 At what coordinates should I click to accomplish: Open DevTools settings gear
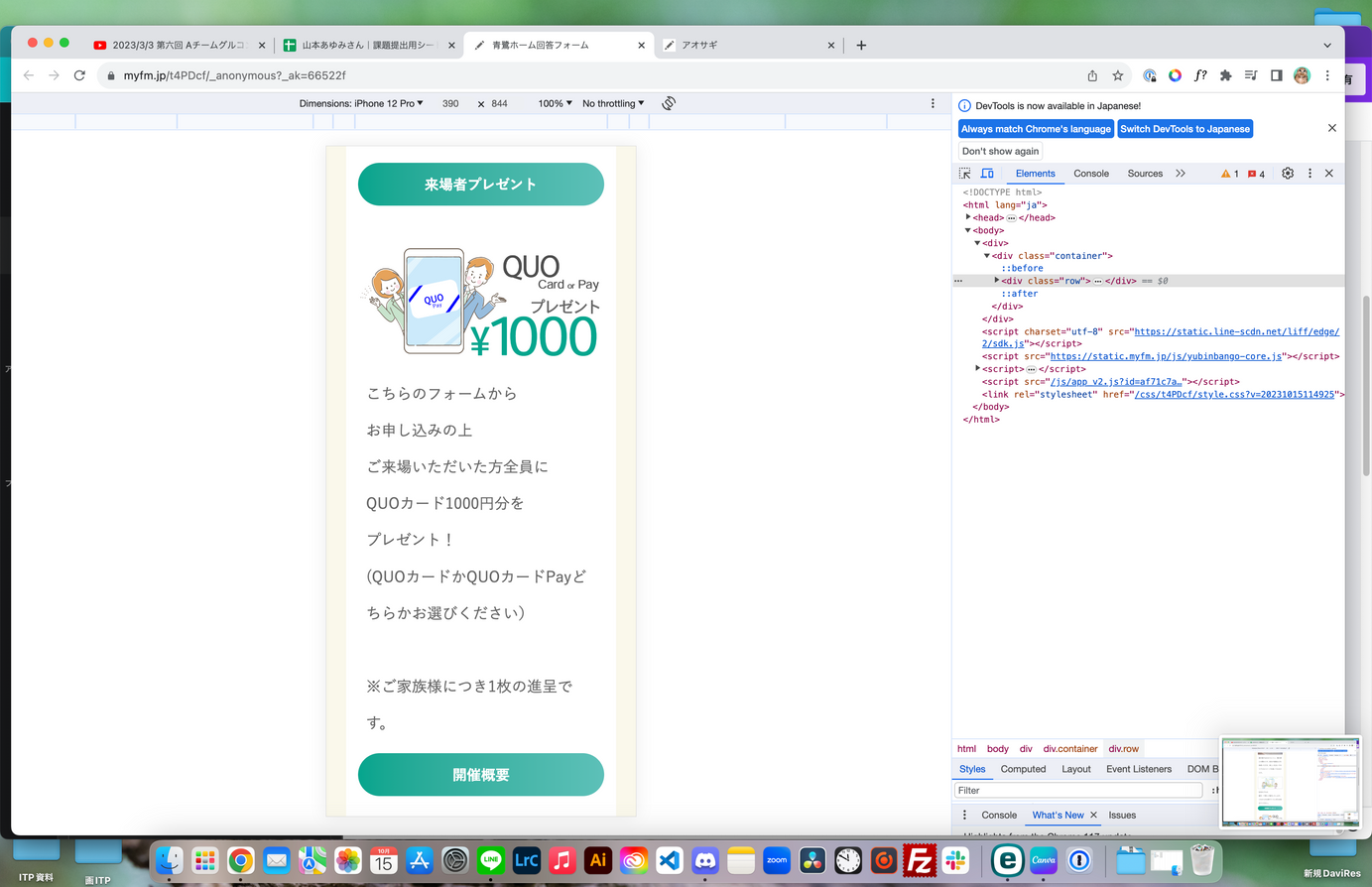click(x=1288, y=174)
